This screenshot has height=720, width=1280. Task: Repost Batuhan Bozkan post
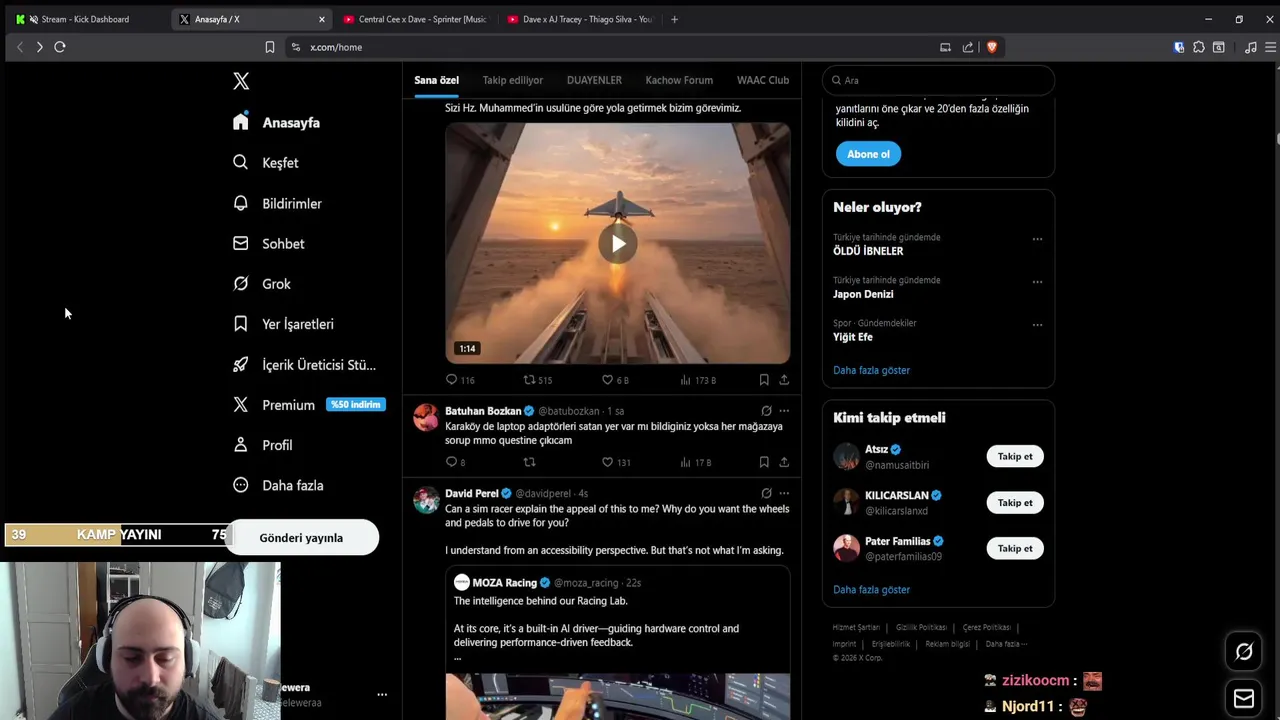530,462
